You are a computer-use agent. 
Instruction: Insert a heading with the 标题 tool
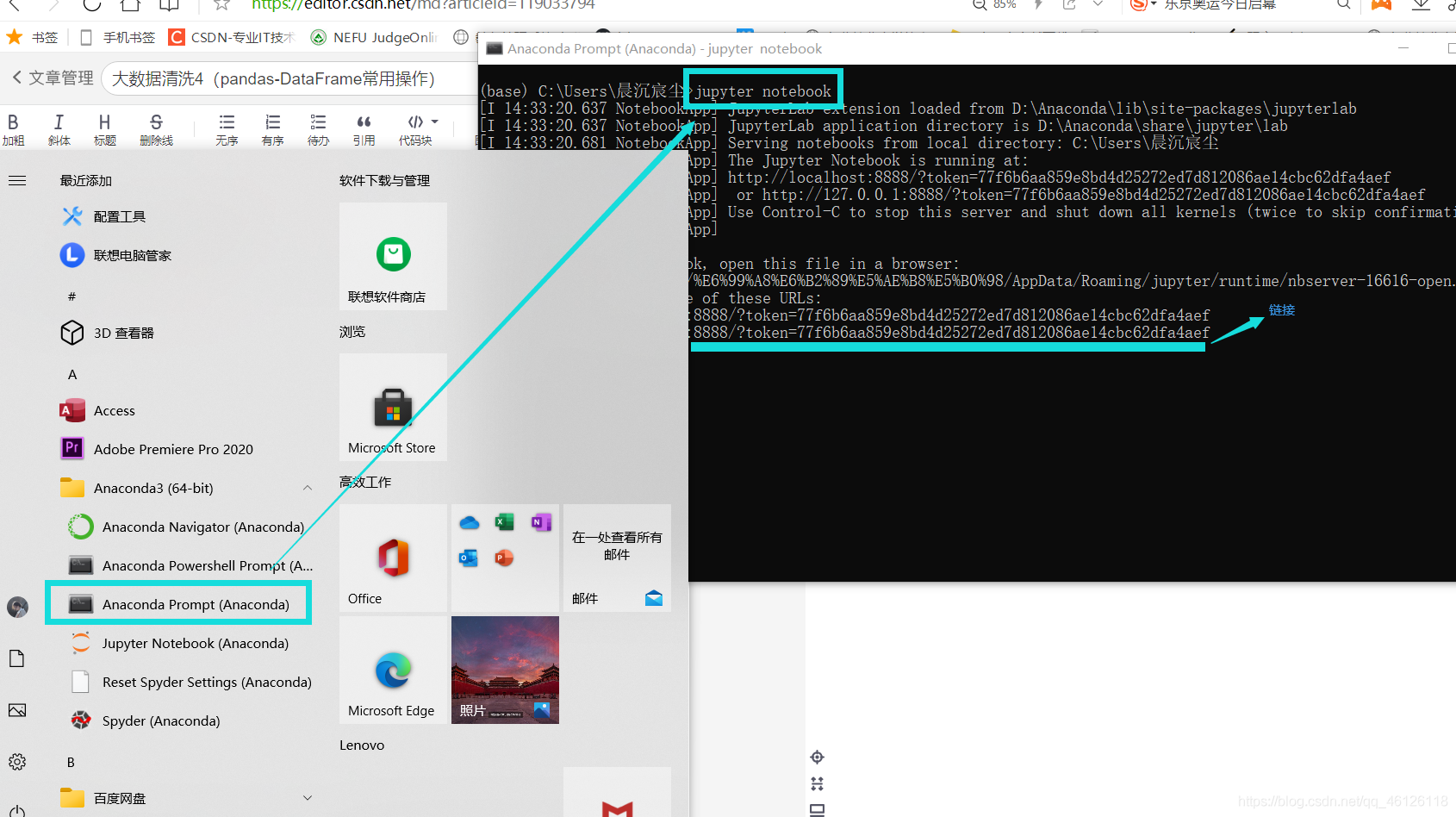(x=104, y=129)
